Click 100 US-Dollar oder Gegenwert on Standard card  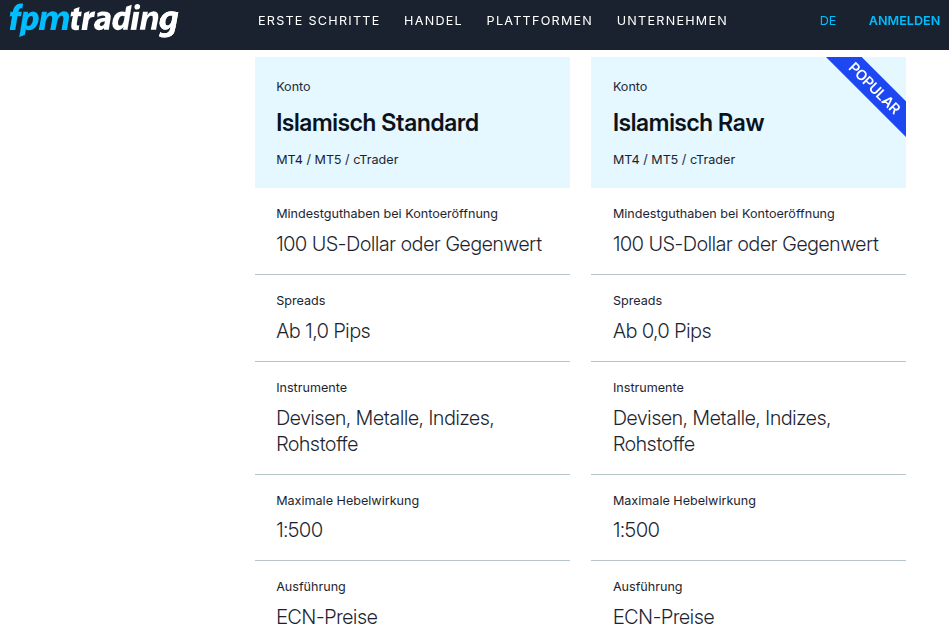pos(409,243)
